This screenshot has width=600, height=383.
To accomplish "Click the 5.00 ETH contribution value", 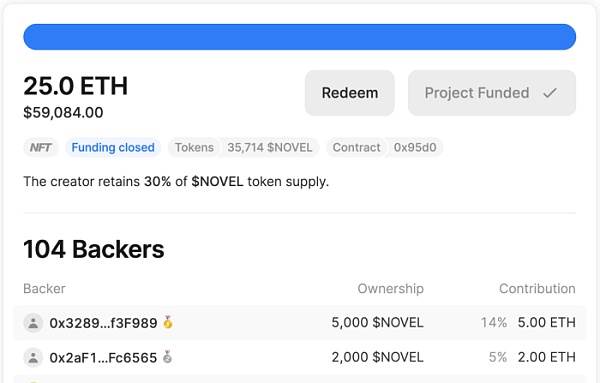I will [546, 323].
